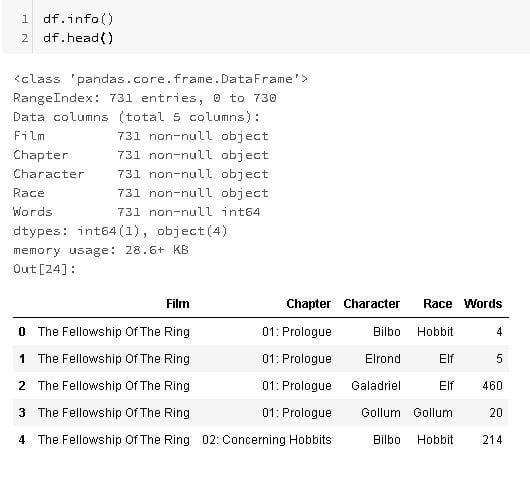The width and height of the screenshot is (530, 479).
Task: Click the Gollum race cell
Action: click(433, 412)
